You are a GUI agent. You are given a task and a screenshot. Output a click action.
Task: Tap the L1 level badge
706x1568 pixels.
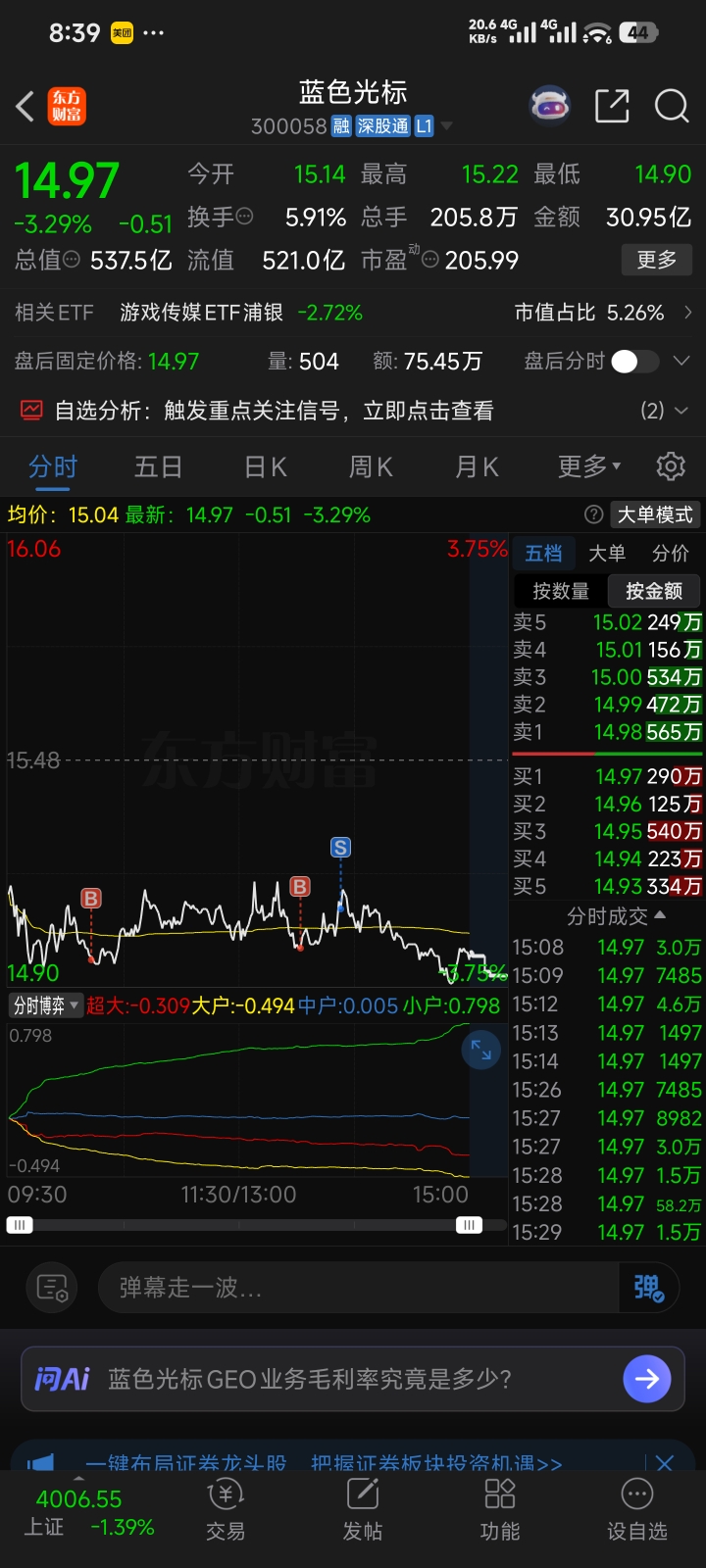(424, 126)
